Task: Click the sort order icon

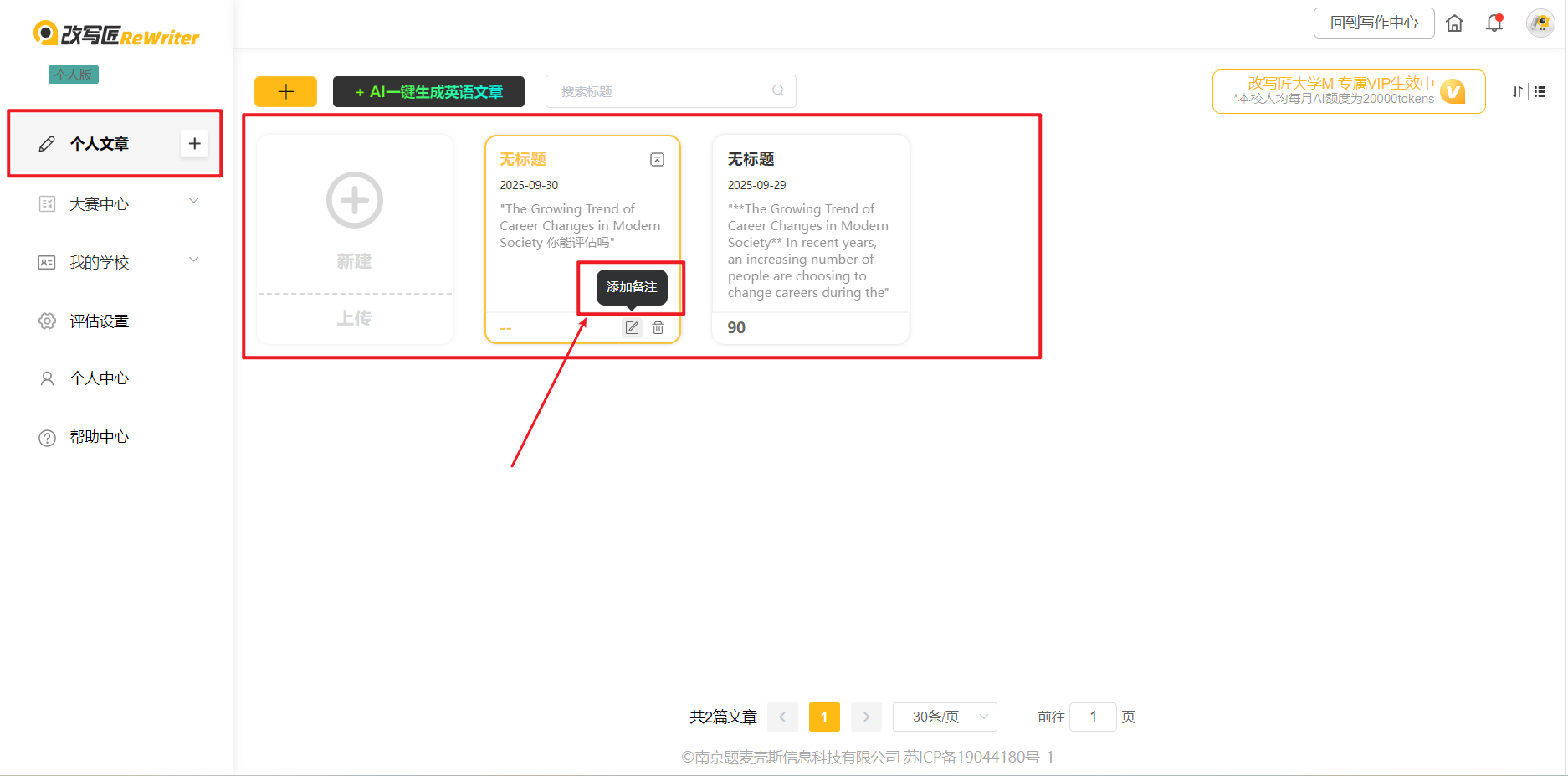Action: coord(1517,92)
